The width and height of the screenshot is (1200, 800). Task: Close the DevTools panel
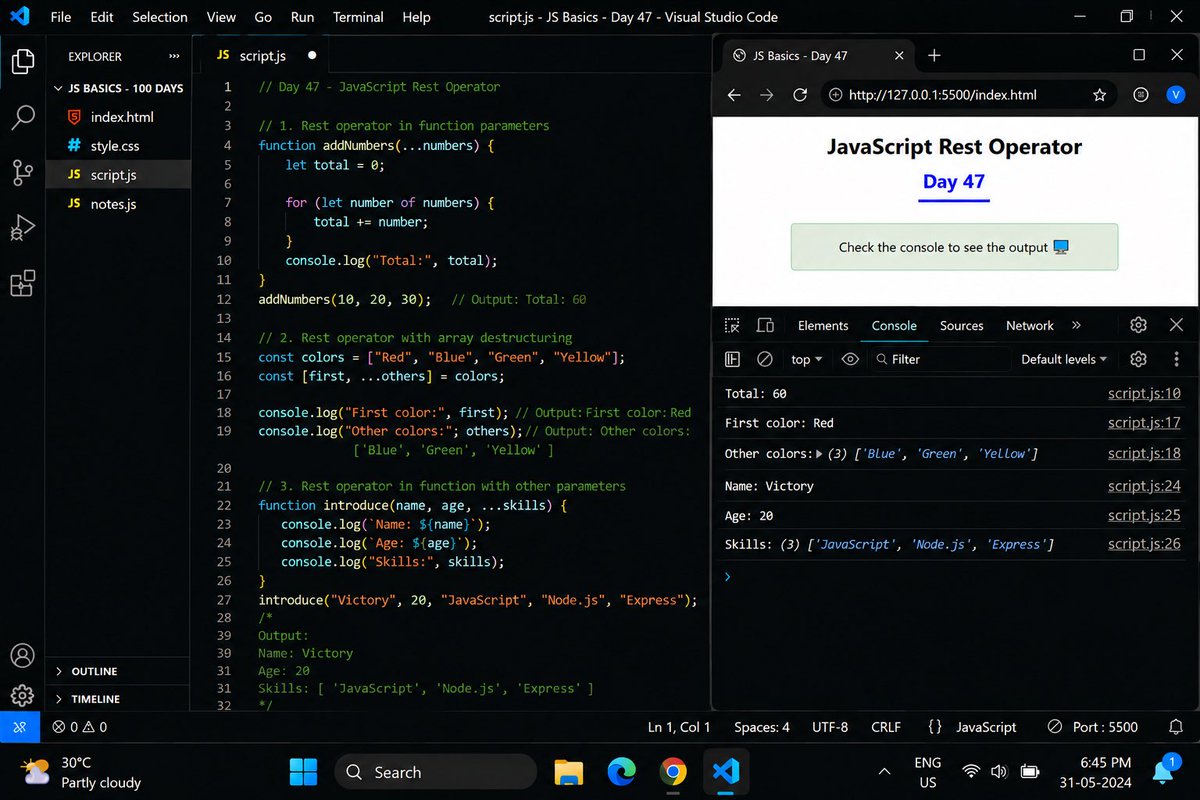pos(1176,325)
